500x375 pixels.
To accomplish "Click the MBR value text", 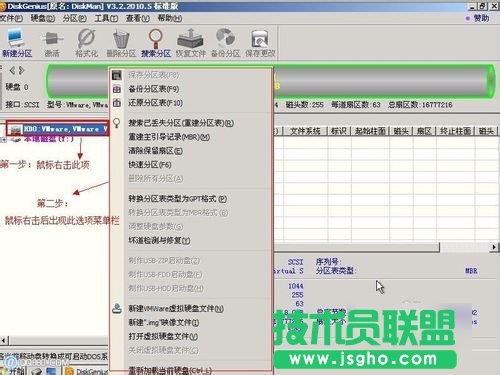I will click(x=471, y=271).
